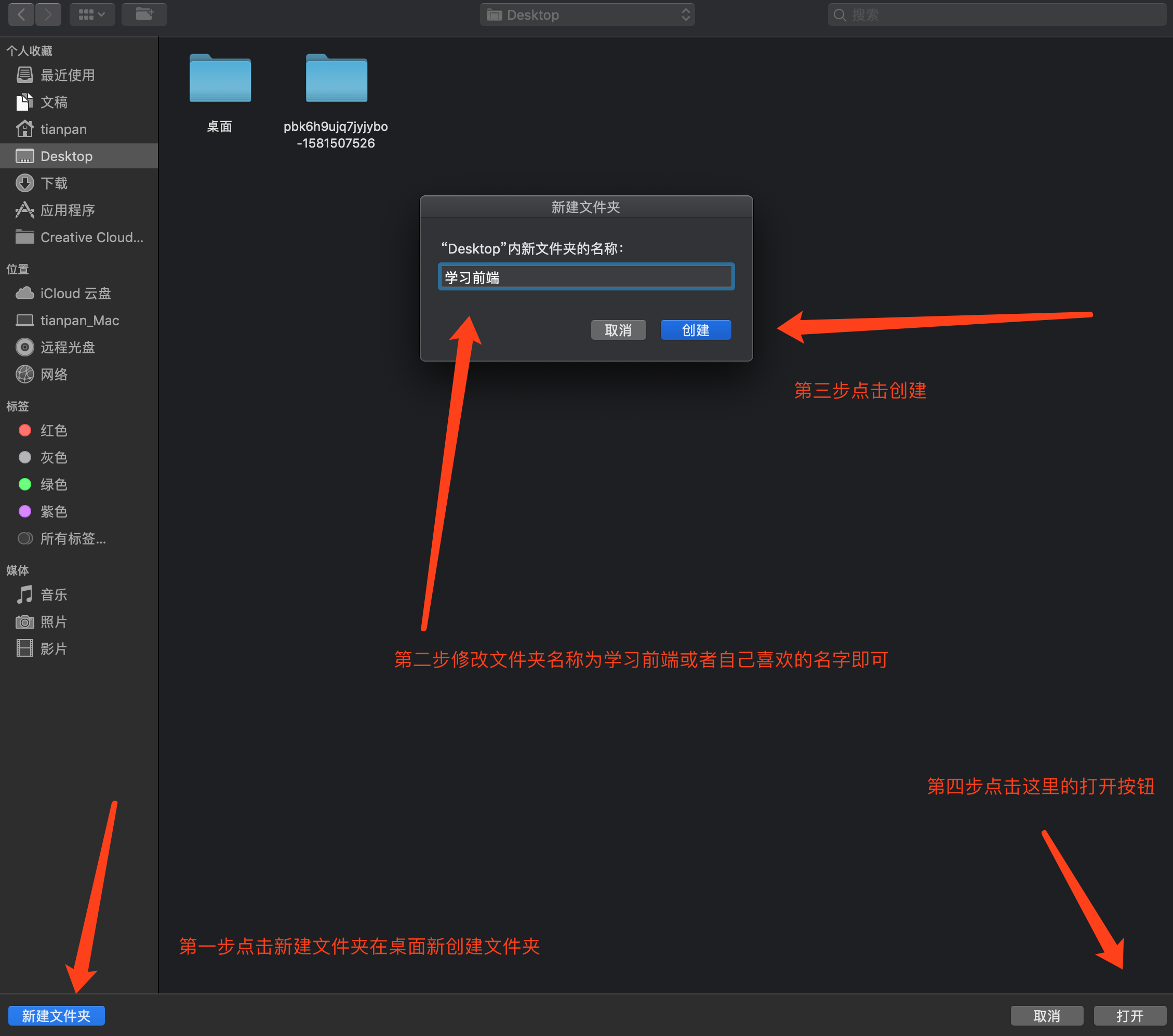This screenshot has height=1036, width=1173.
Task: Expand the Desktop location path popup
Action: [x=587, y=15]
